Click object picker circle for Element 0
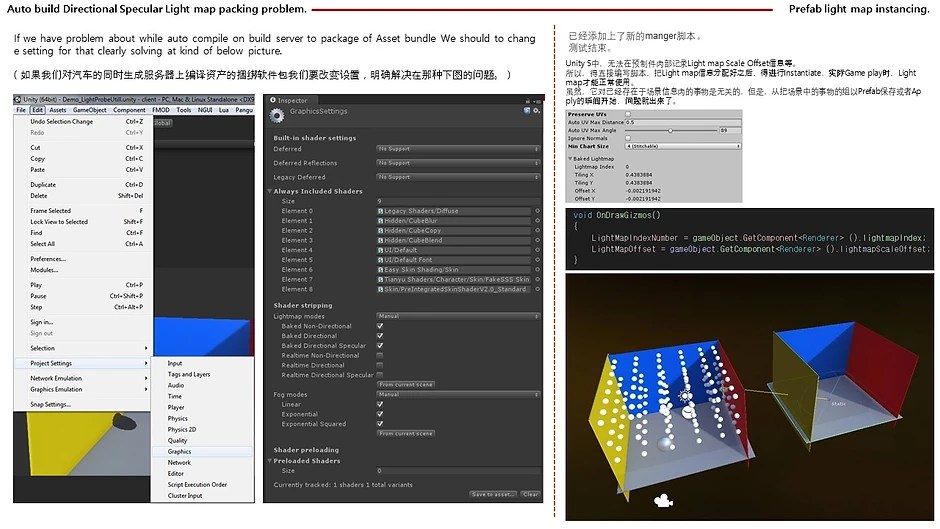Screen dimensions: 940x529 (x=537, y=211)
